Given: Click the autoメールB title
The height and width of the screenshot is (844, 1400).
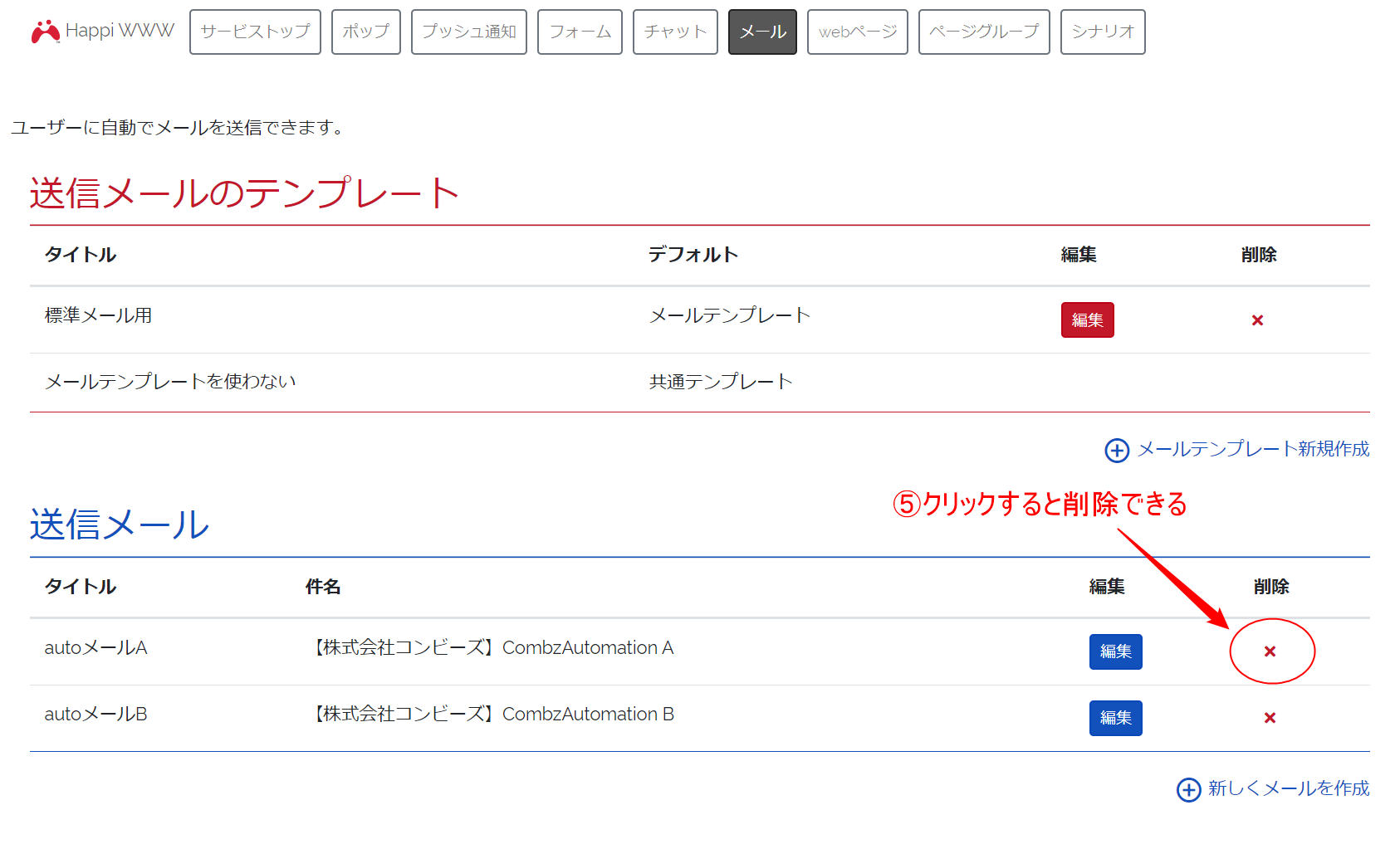Looking at the screenshot, I should pyautogui.click(x=95, y=714).
